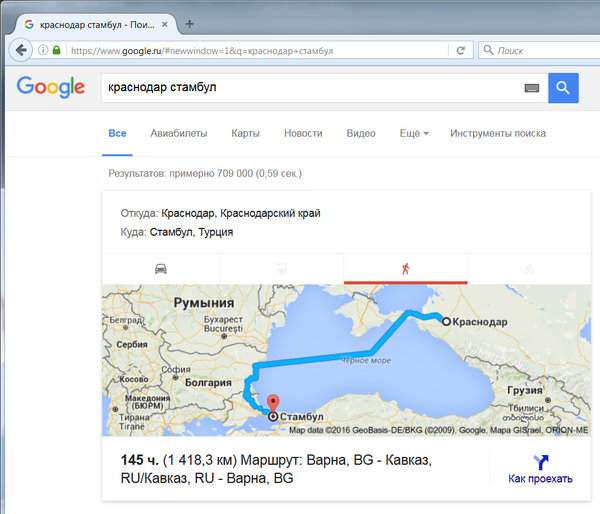
Task: Switch to the Авиабилеты tab
Action: (178, 133)
